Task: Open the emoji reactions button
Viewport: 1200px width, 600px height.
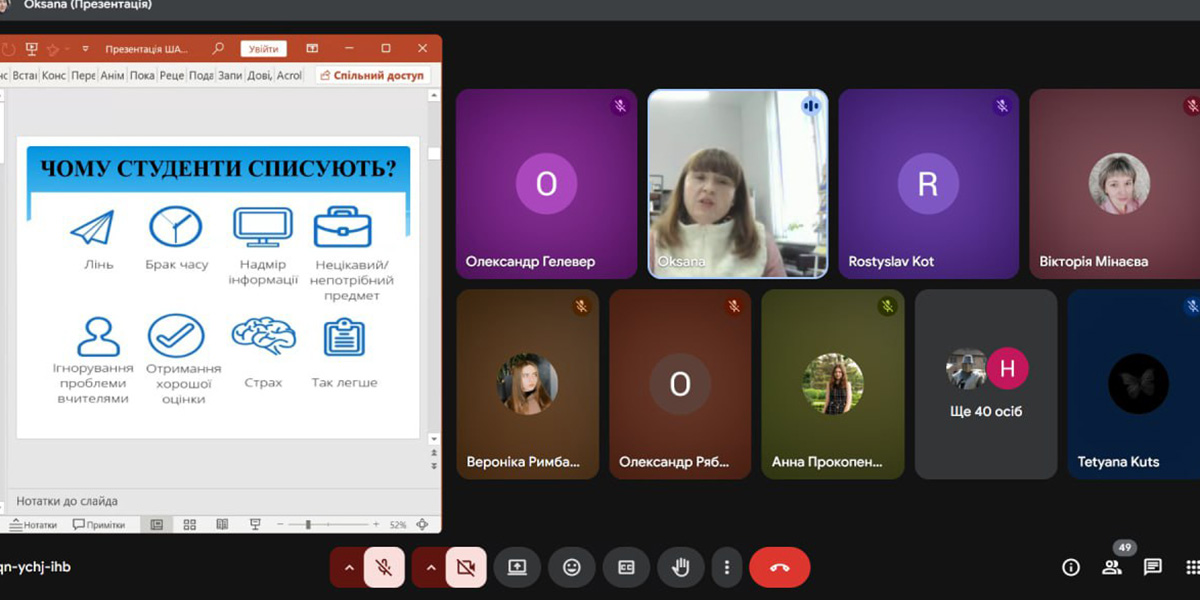Action: pyautogui.click(x=572, y=567)
